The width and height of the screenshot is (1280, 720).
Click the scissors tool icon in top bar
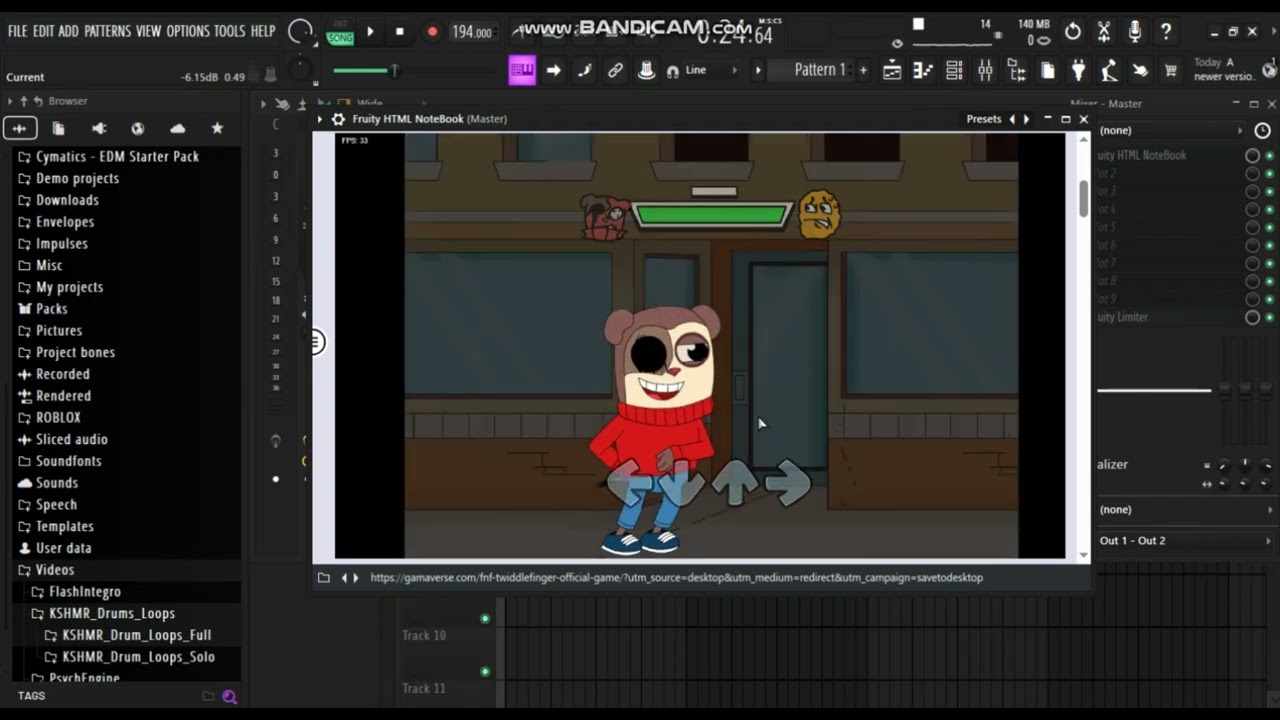[1104, 32]
